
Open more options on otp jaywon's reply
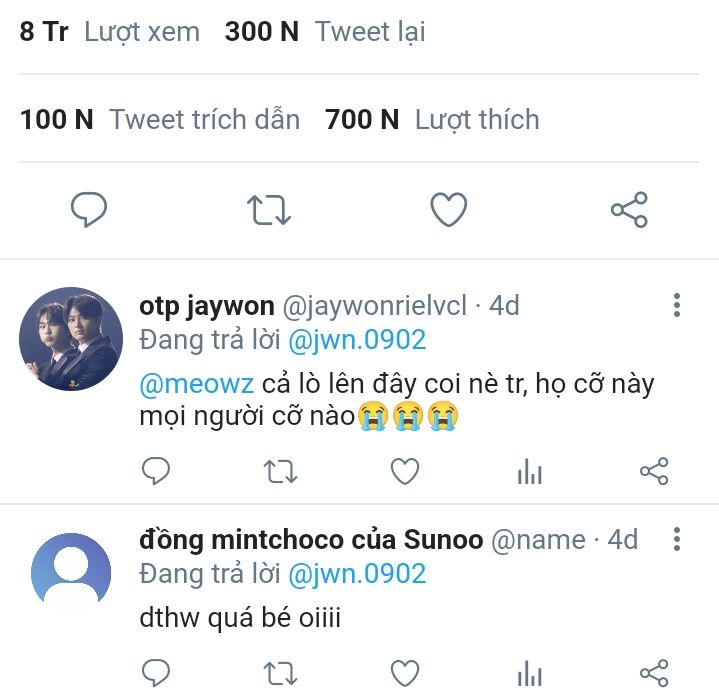pyautogui.click(x=677, y=305)
